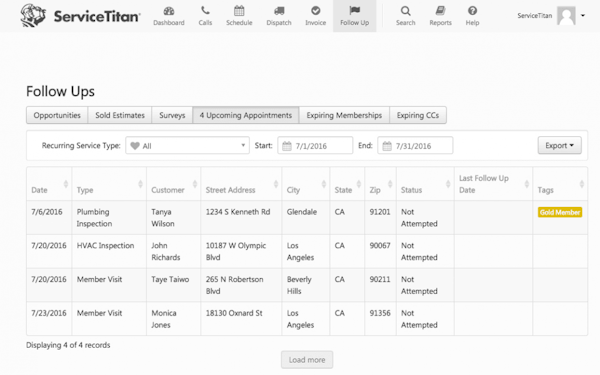
Task: Sort by the State column arrows
Action: point(359,184)
